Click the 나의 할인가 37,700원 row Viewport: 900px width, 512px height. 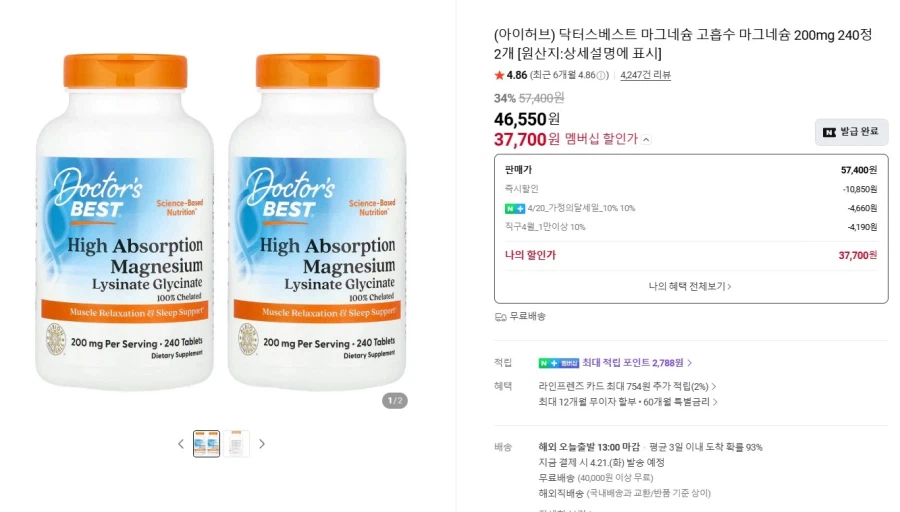690,255
